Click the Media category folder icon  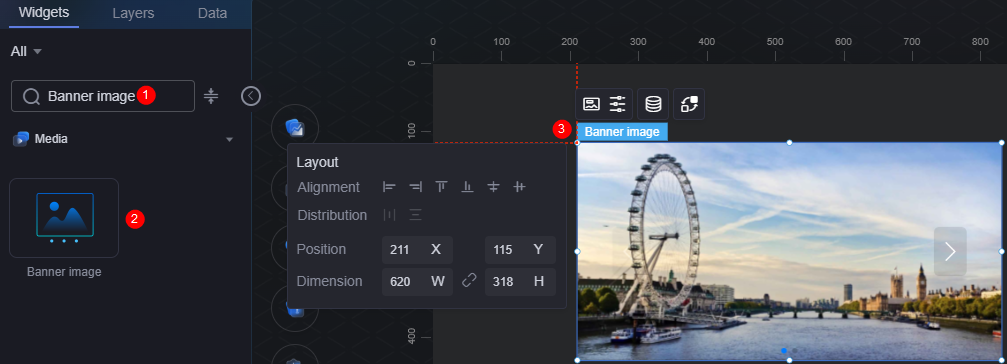click(x=21, y=139)
